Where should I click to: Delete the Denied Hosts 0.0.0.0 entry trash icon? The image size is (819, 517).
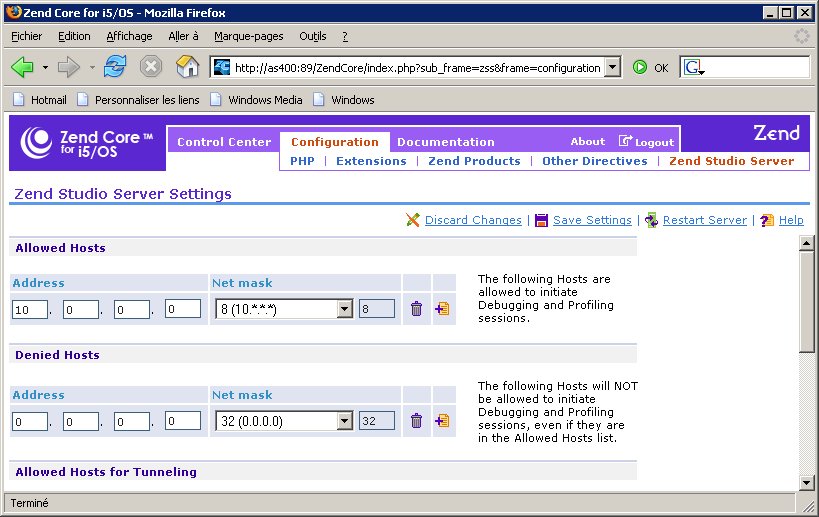pos(416,420)
